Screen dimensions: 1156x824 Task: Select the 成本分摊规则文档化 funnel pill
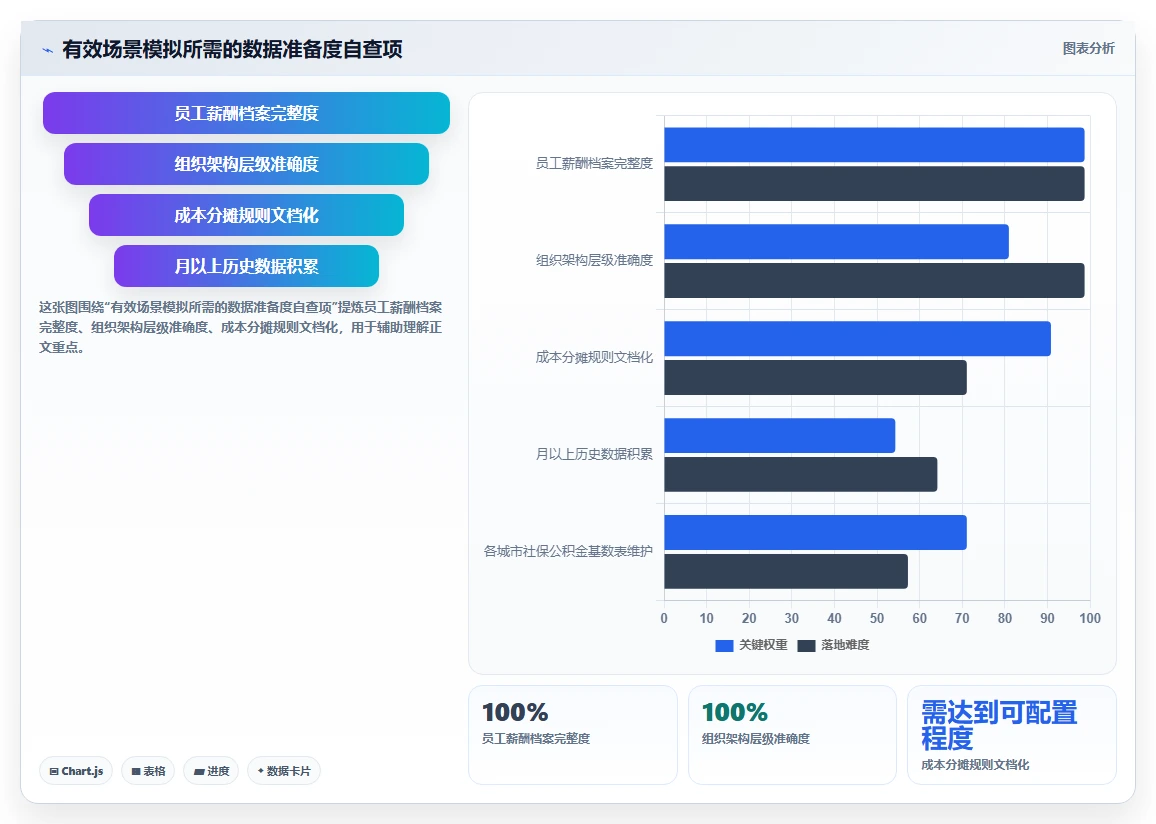click(246, 215)
